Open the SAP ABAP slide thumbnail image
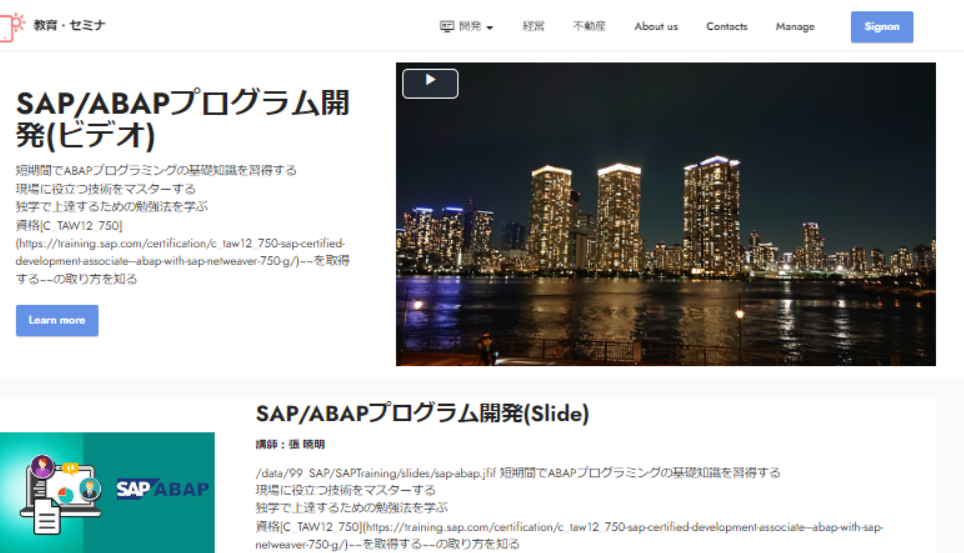Image resolution: width=964 pixels, height=553 pixels. point(107,492)
